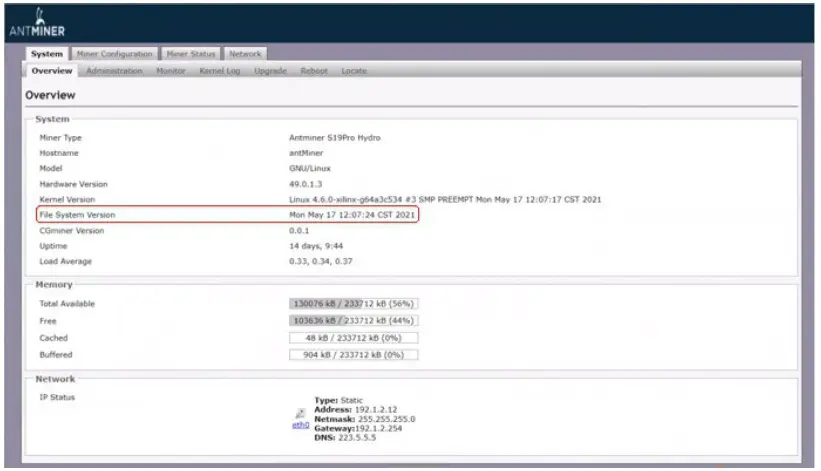Image resolution: width=821 pixels, height=471 pixels.
Task: Select the Overview sub-tab
Action: pyautogui.click(x=51, y=71)
